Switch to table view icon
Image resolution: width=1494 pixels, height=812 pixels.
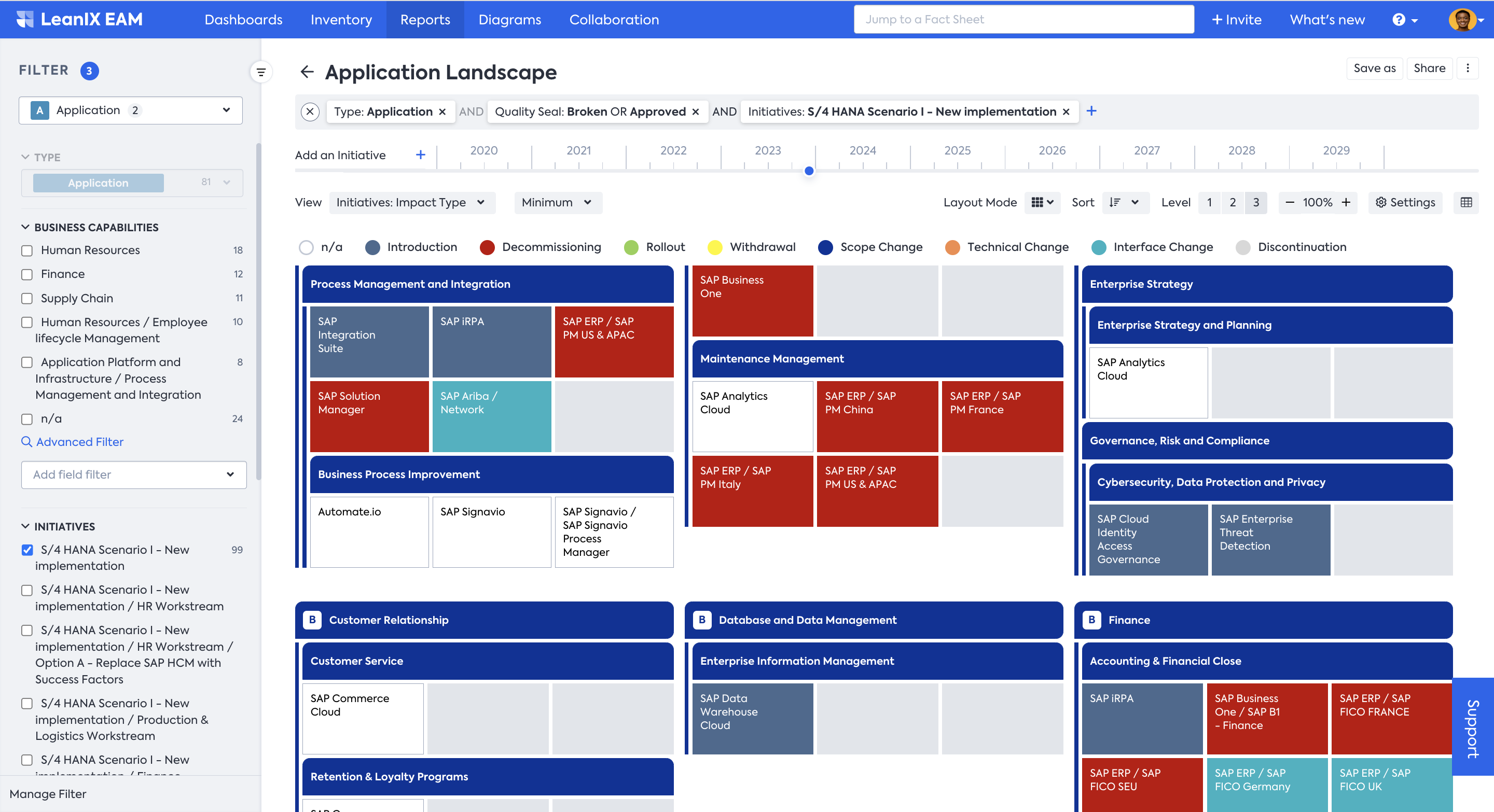pyautogui.click(x=1466, y=202)
